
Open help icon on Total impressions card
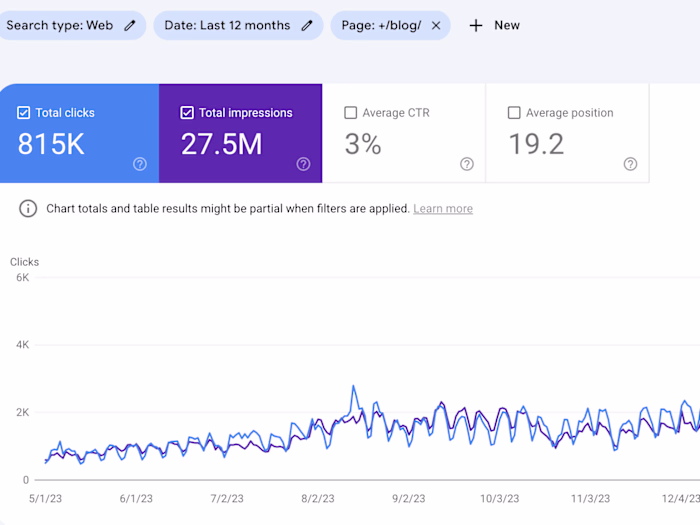(x=304, y=164)
